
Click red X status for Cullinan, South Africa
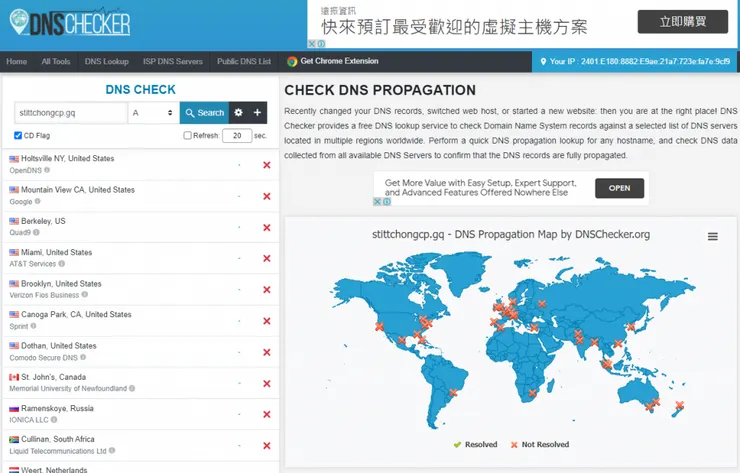click(x=267, y=446)
